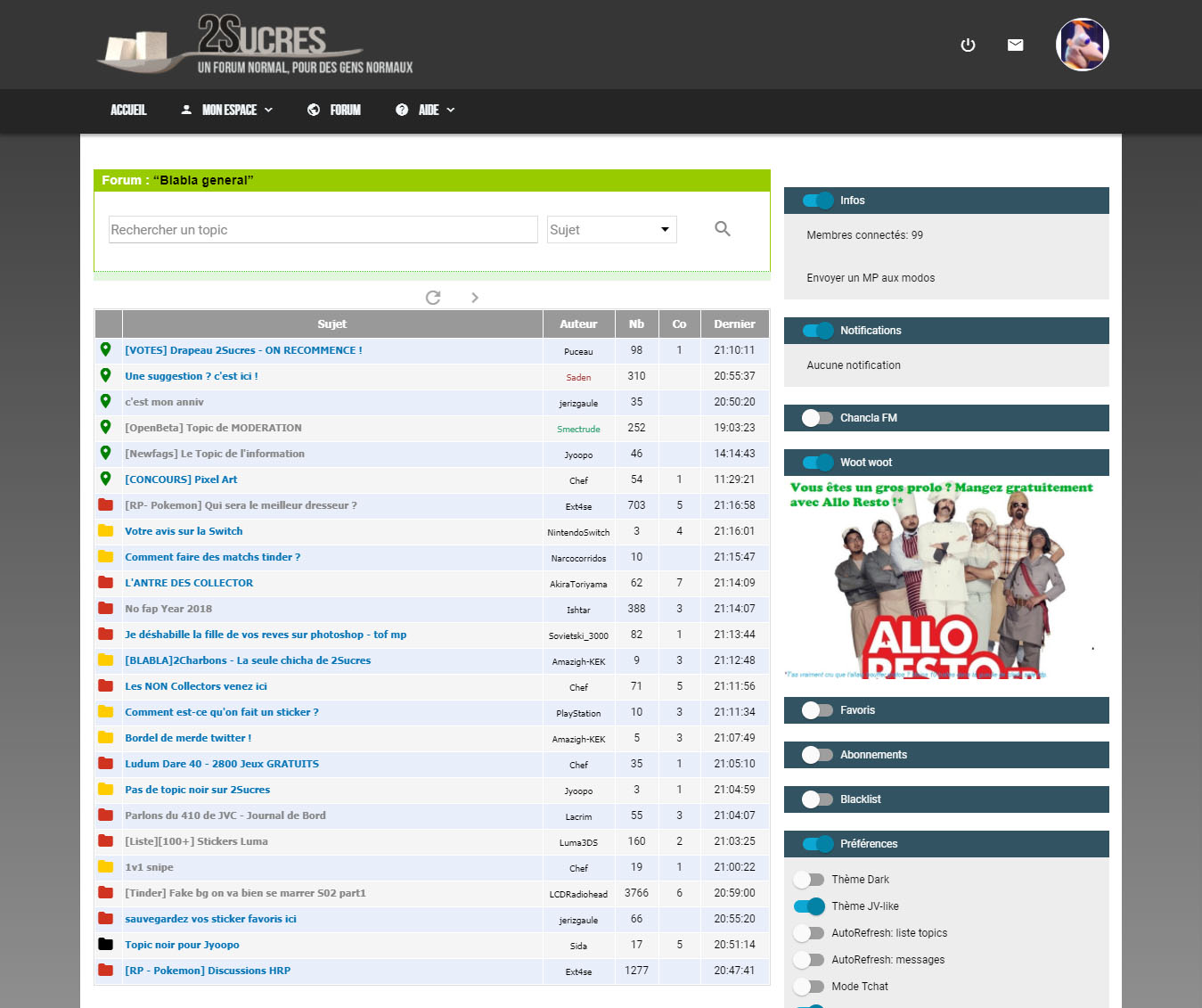This screenshot has width=1202, height=1008.
Task: Open topic 'Comment est-ce qu'on fait un sticker ?'
Action: [x=222, y=712]
